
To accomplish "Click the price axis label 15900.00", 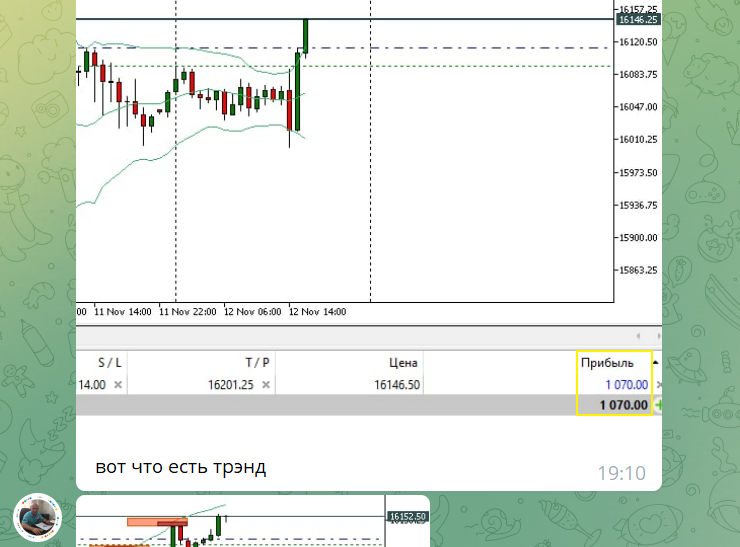I will coord(638,238).
